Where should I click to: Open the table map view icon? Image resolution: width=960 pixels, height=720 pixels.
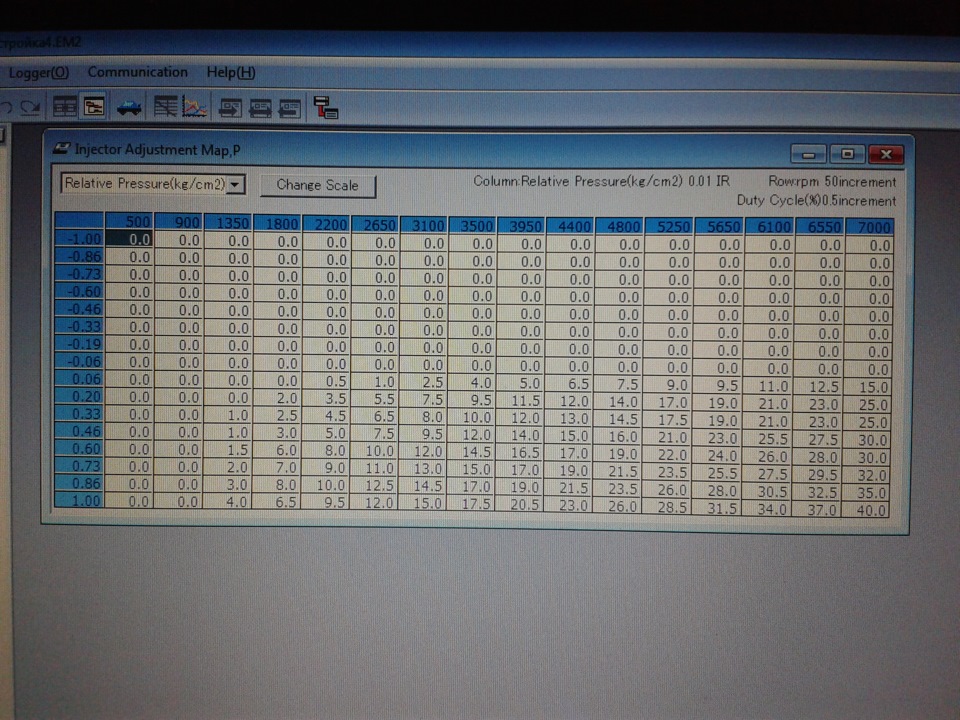[64, 107]
